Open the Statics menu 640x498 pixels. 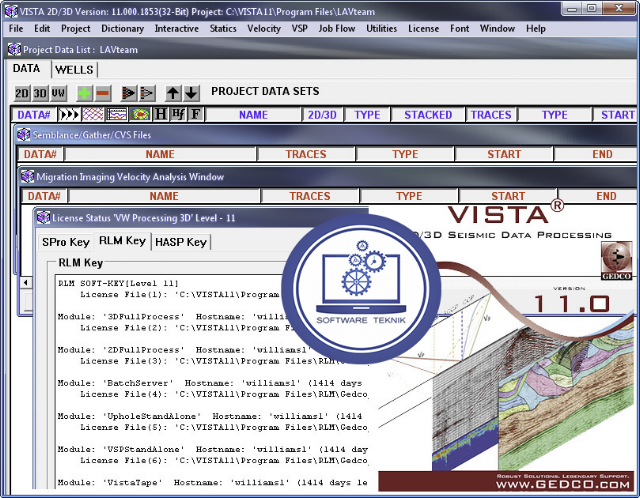click(223, 29)
